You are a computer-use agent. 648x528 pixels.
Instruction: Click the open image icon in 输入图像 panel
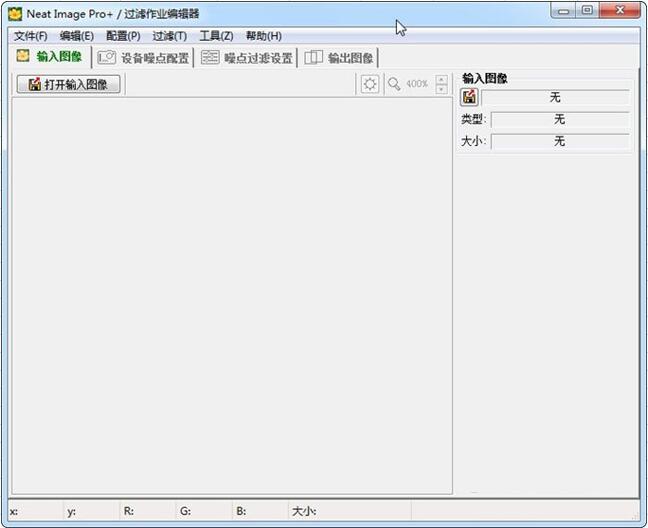pos(469,97)
